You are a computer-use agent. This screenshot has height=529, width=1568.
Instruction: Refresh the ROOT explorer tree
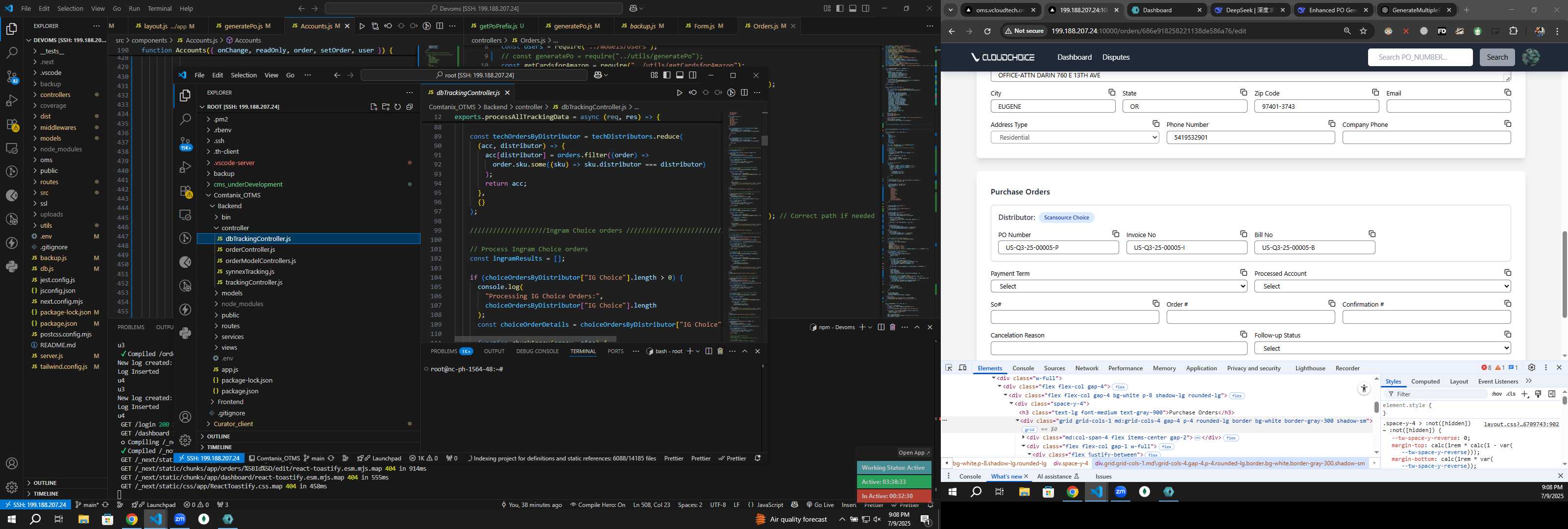[397, 106]
